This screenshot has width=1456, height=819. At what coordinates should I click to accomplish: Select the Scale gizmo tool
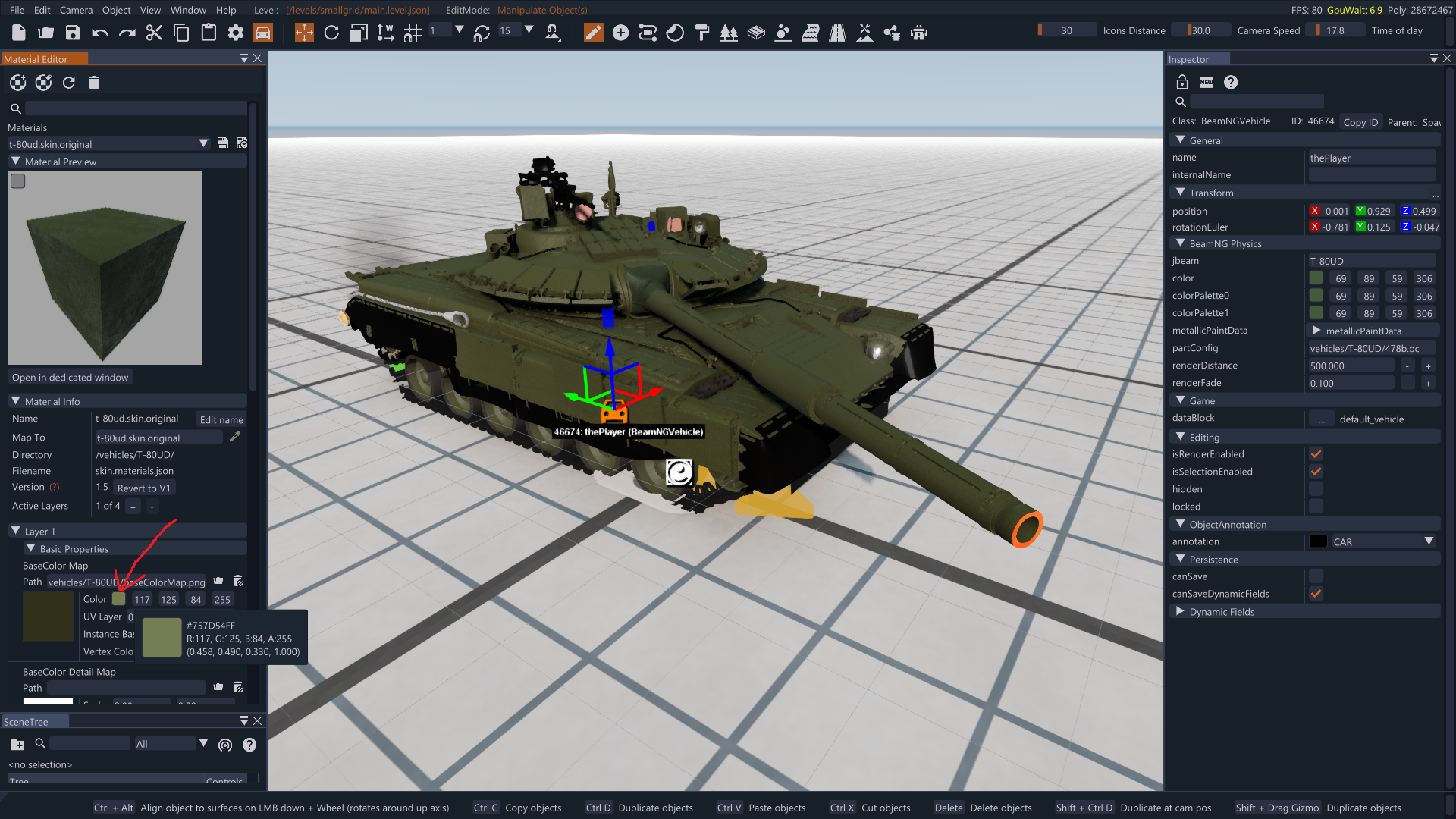[x=358, y=33]
